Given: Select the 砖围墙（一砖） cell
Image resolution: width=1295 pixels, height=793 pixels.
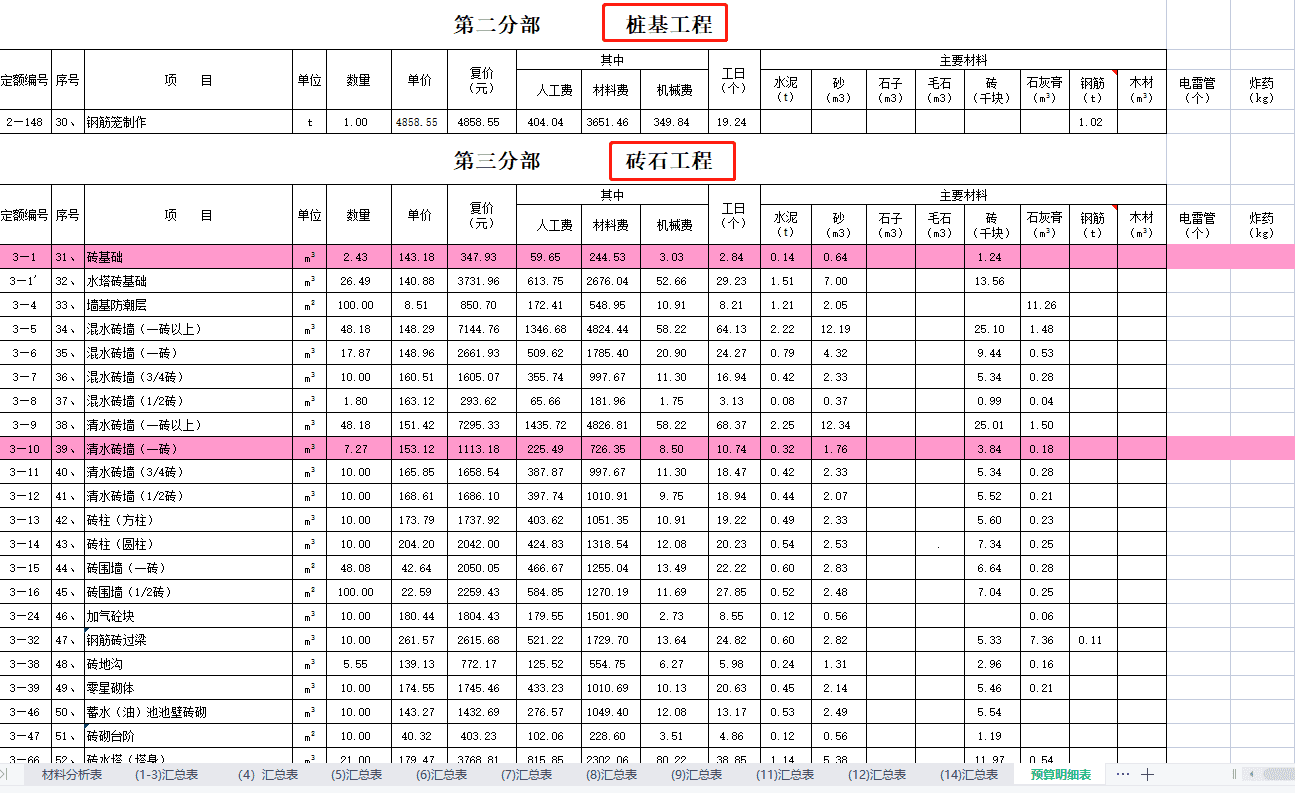Looking at the screenshot, I should pyautogui.click(x=187, y=568).
